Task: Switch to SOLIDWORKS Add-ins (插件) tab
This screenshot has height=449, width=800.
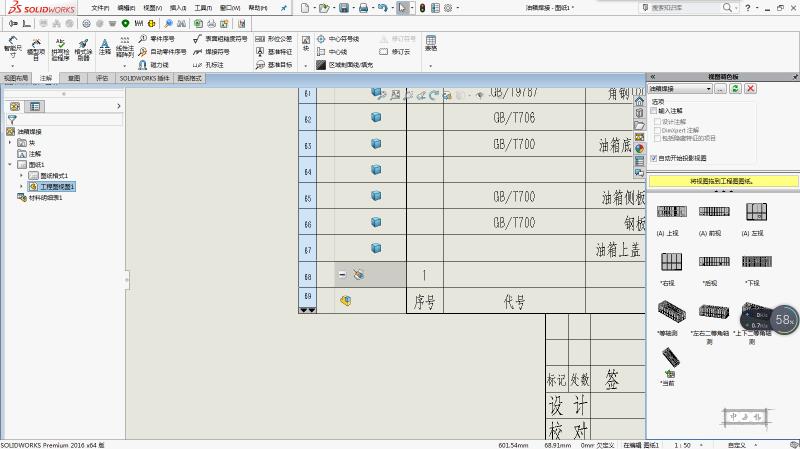Action: pos(144,78)
